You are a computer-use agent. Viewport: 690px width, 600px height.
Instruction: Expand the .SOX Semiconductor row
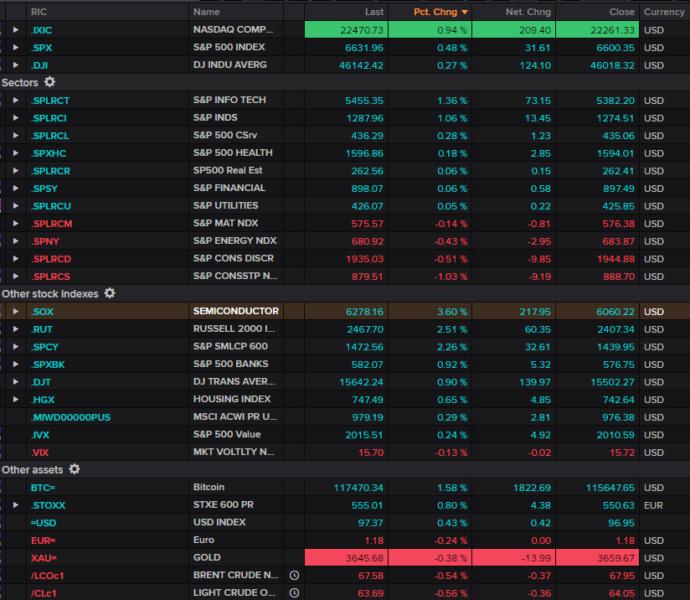(15, 312)
